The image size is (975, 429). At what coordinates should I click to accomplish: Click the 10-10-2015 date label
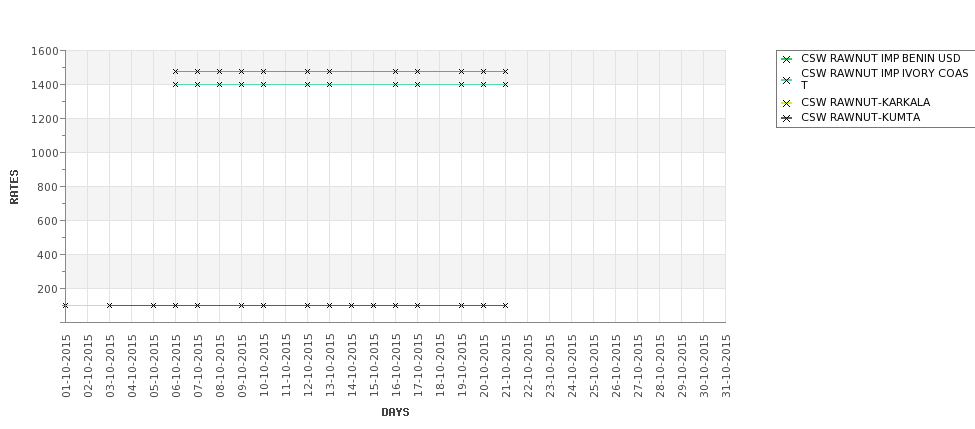pos(264,366)
